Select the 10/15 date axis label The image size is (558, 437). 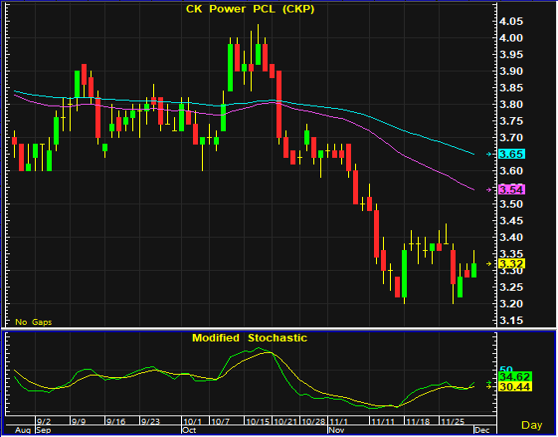(258, 422)
